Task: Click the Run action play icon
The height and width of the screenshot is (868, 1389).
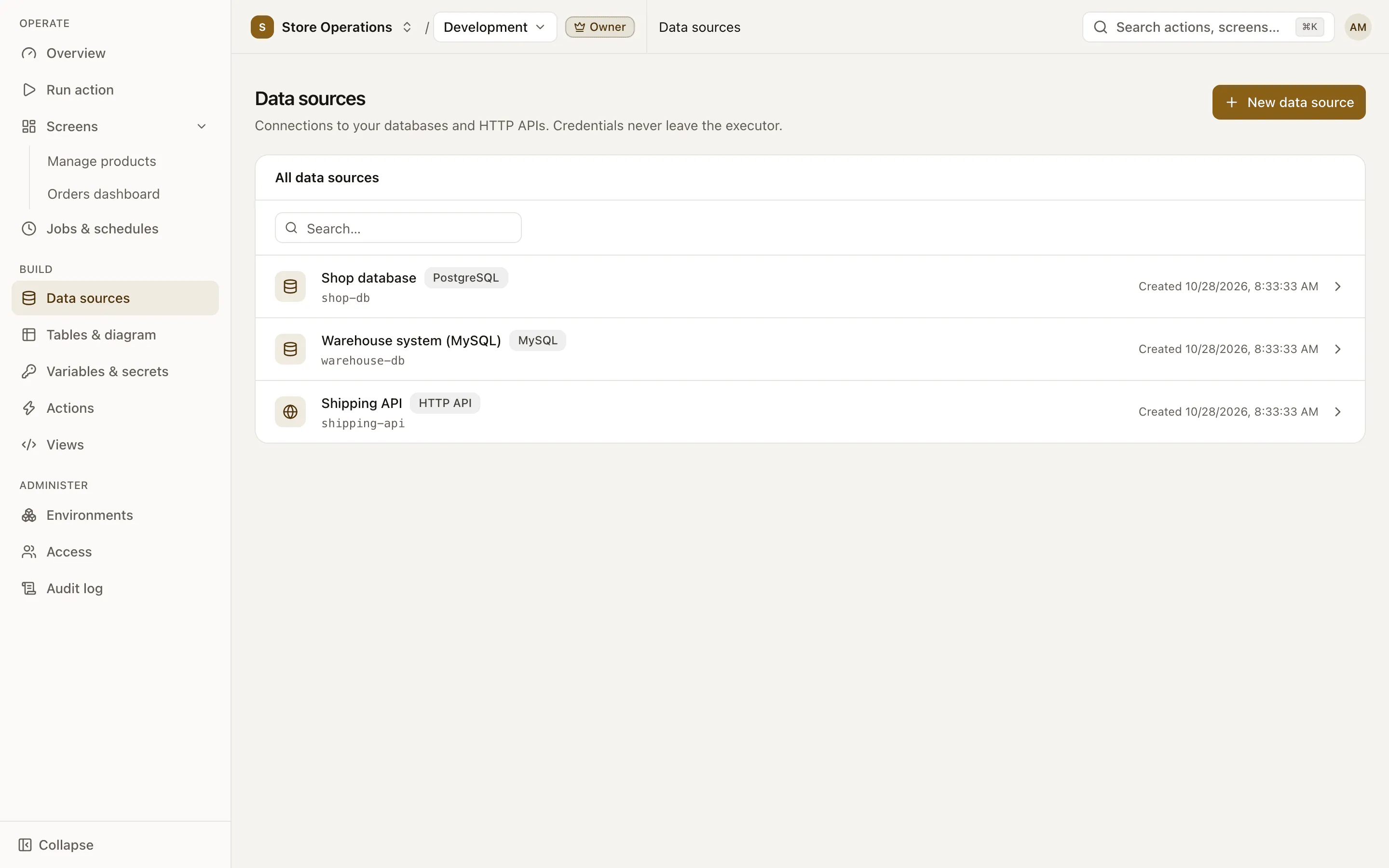Action: tap(29, 90)
